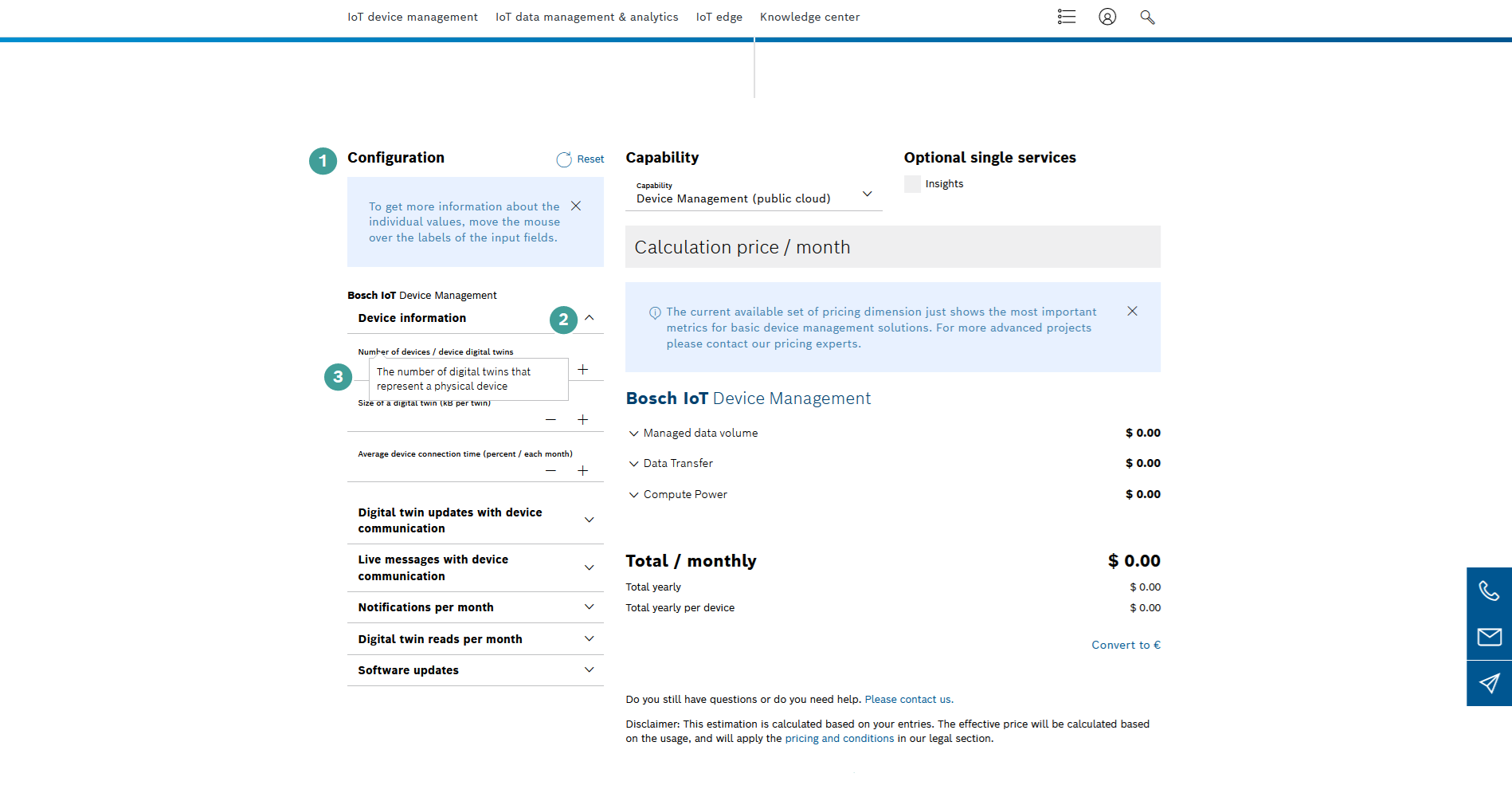Open IoT edge menu
Screen dimensions: 1512x789
click(x=719, y=17)
